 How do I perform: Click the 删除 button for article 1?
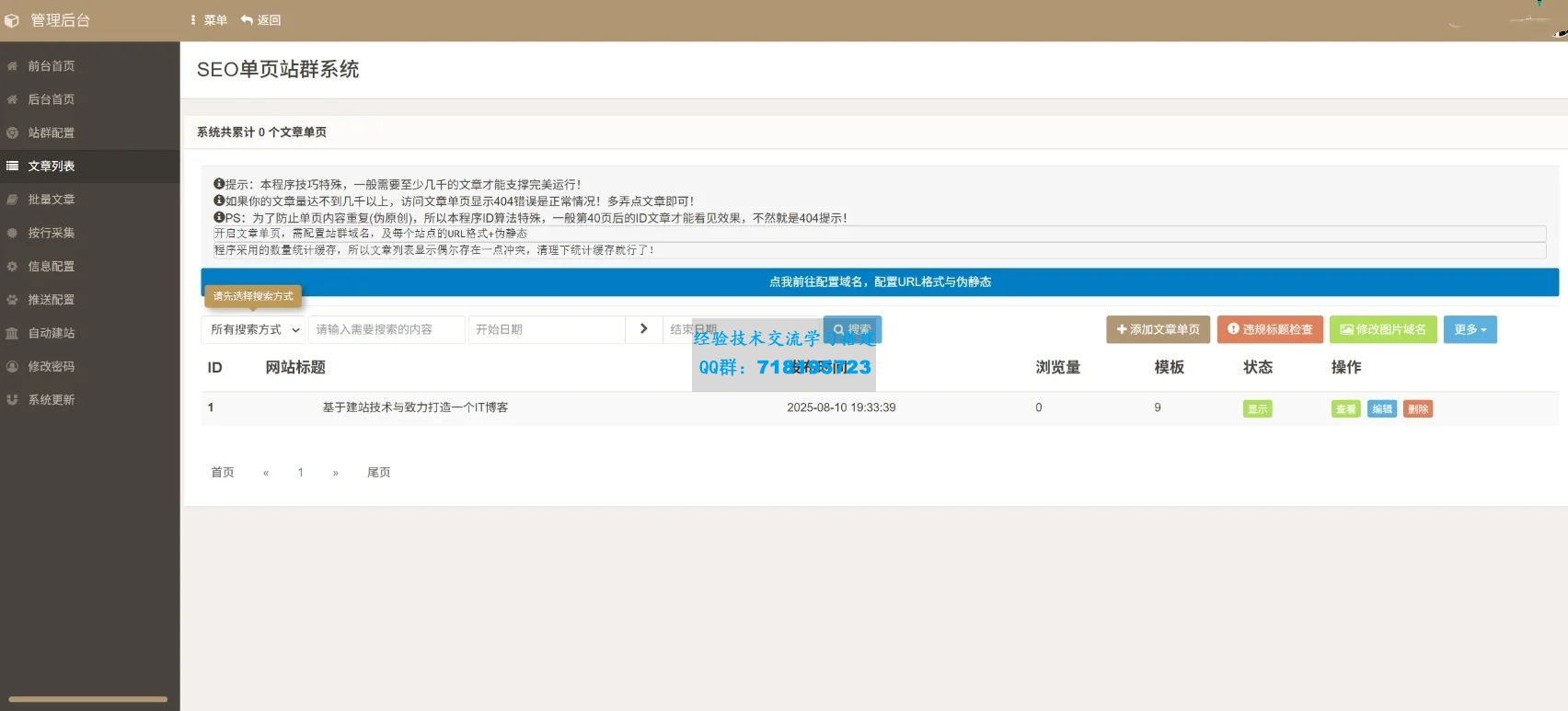tap(1417, 409)
